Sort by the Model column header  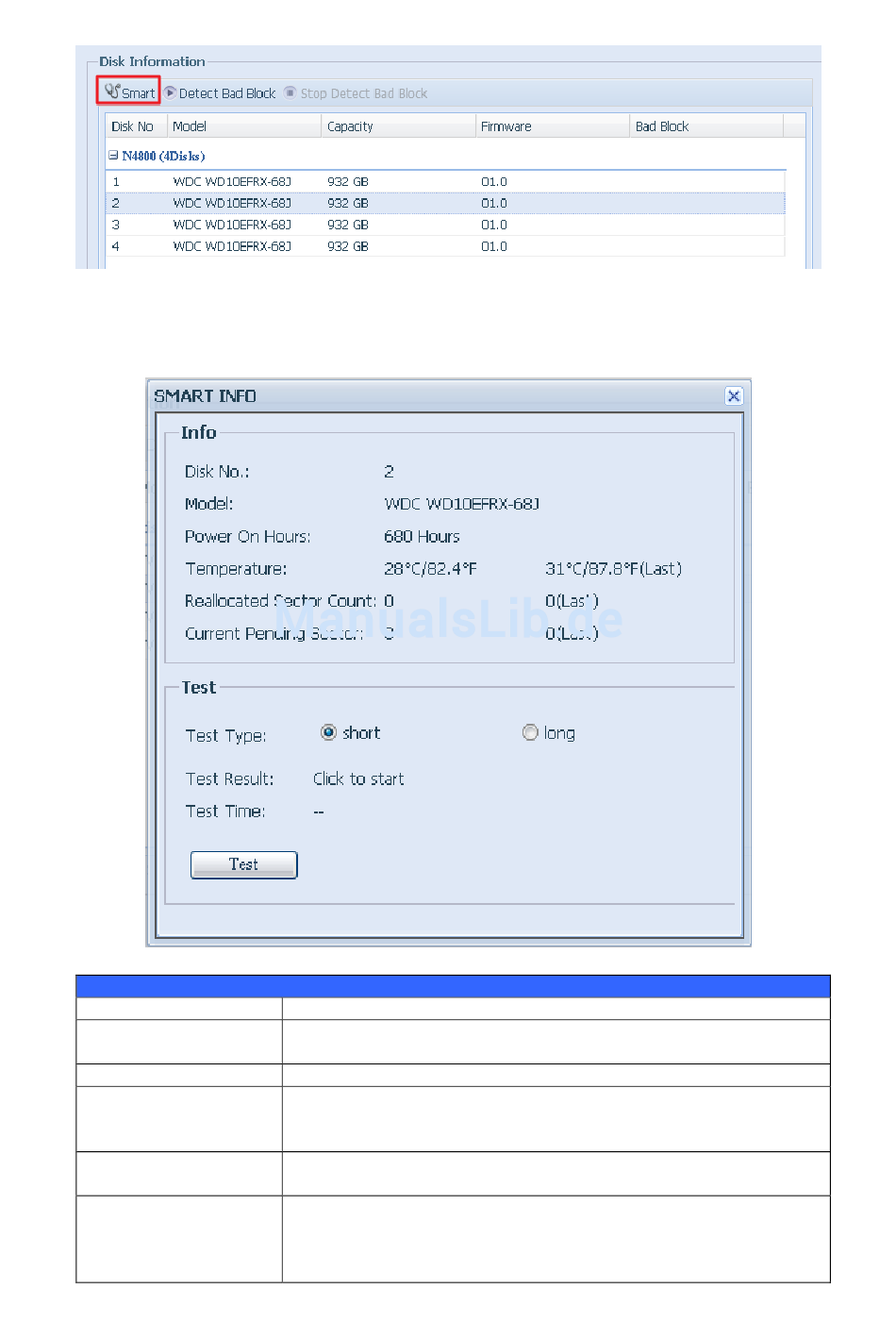tap(190, 126)
